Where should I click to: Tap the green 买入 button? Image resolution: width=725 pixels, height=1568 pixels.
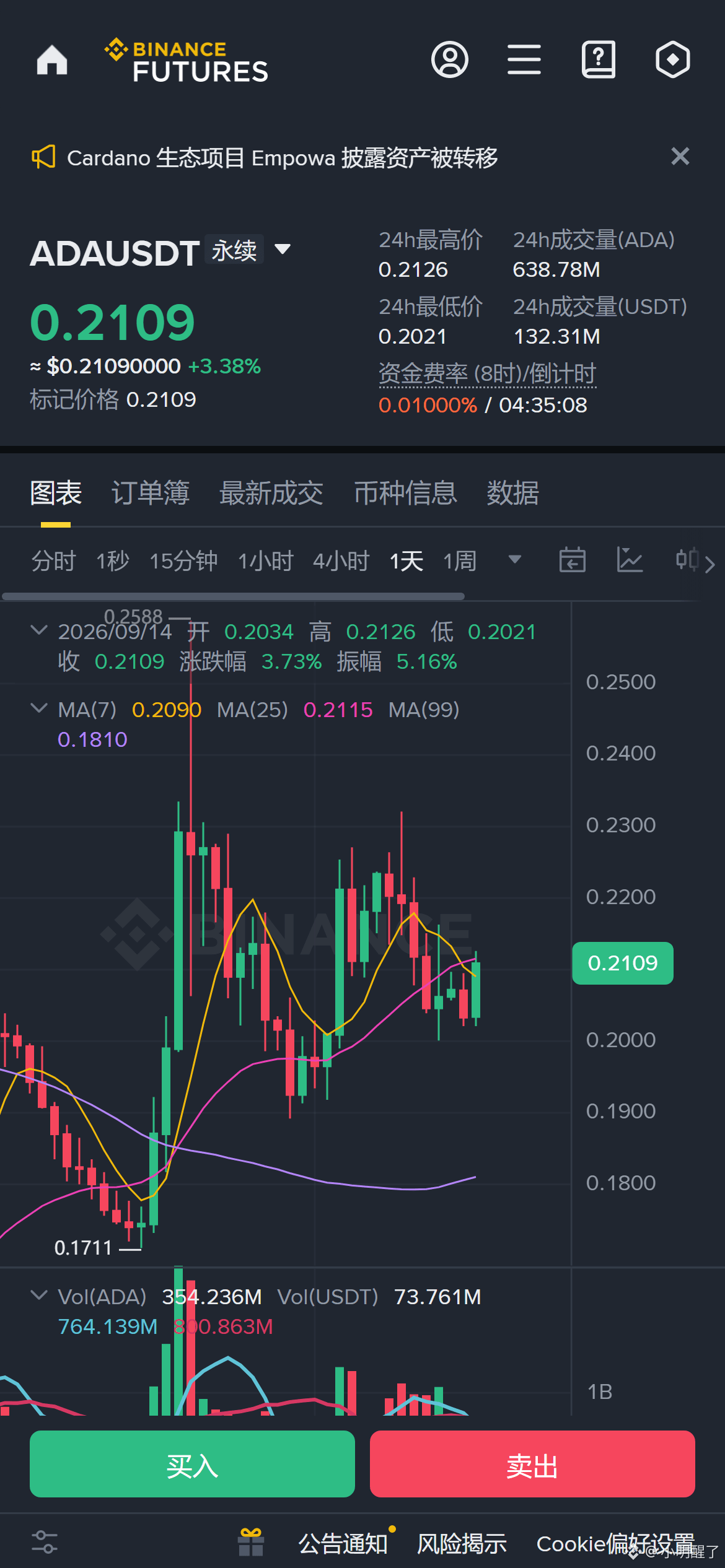[192, 1465]
